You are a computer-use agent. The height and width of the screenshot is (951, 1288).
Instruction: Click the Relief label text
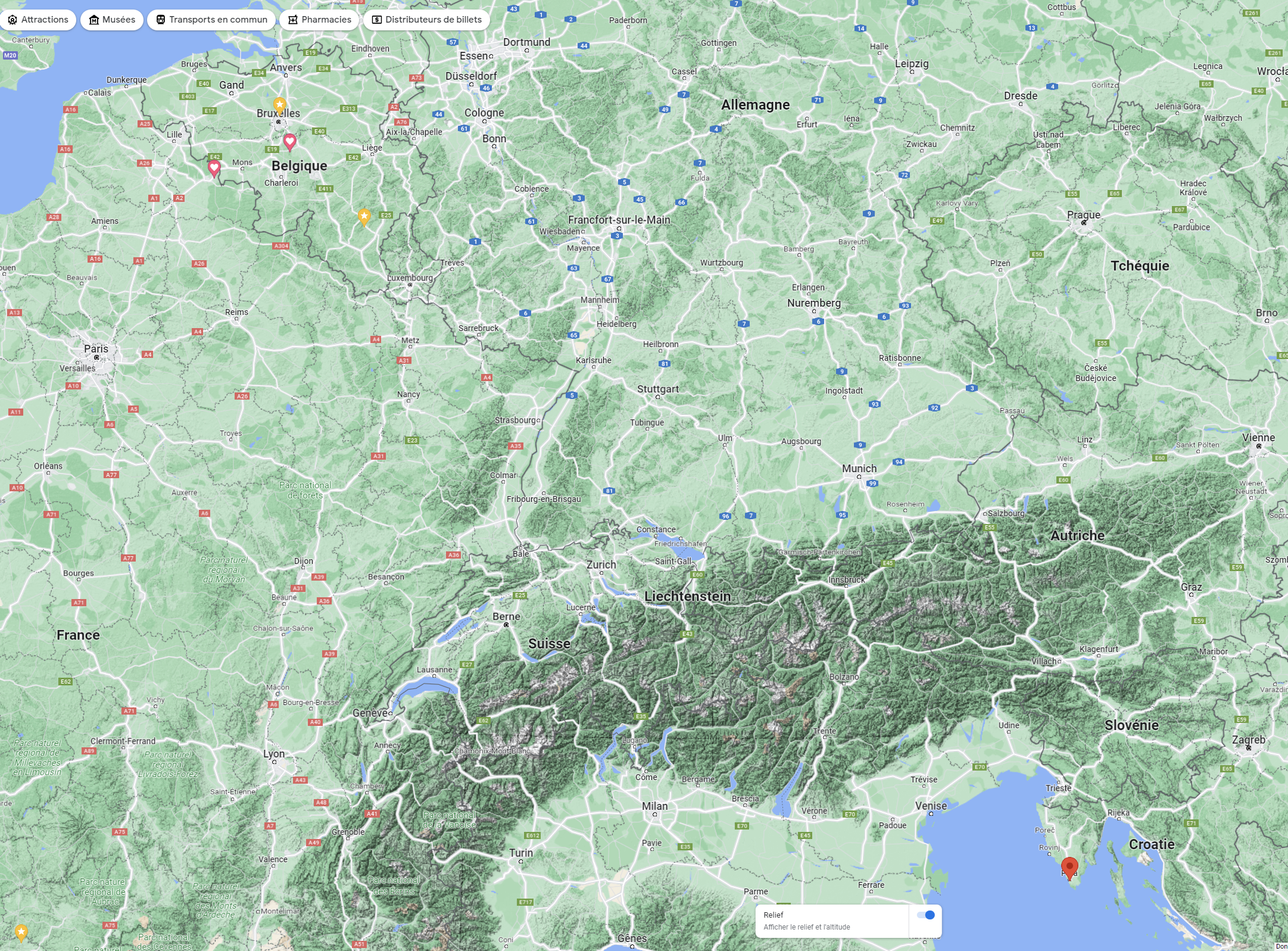point(773,915)
